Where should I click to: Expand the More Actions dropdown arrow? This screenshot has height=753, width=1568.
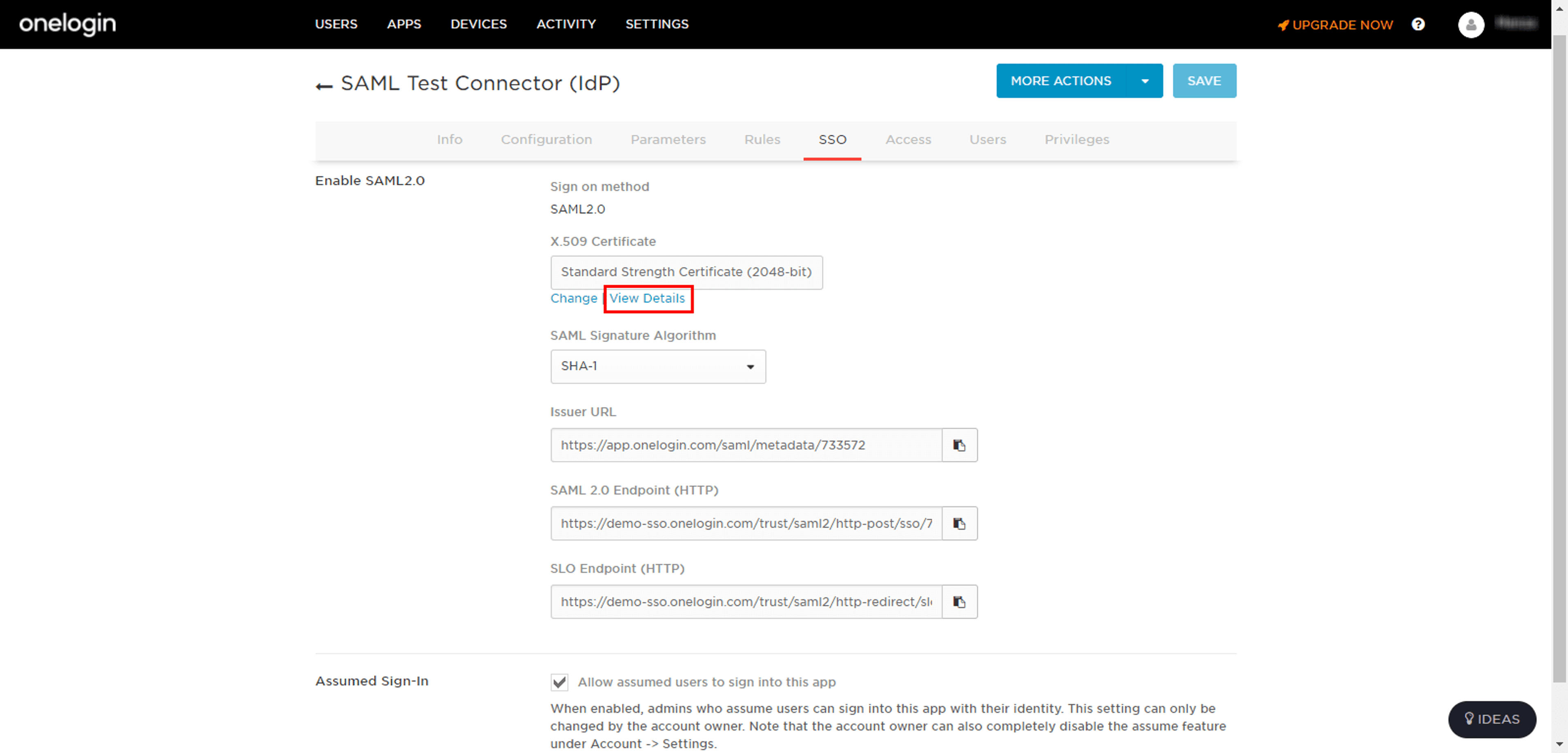tap(1144, 81)
